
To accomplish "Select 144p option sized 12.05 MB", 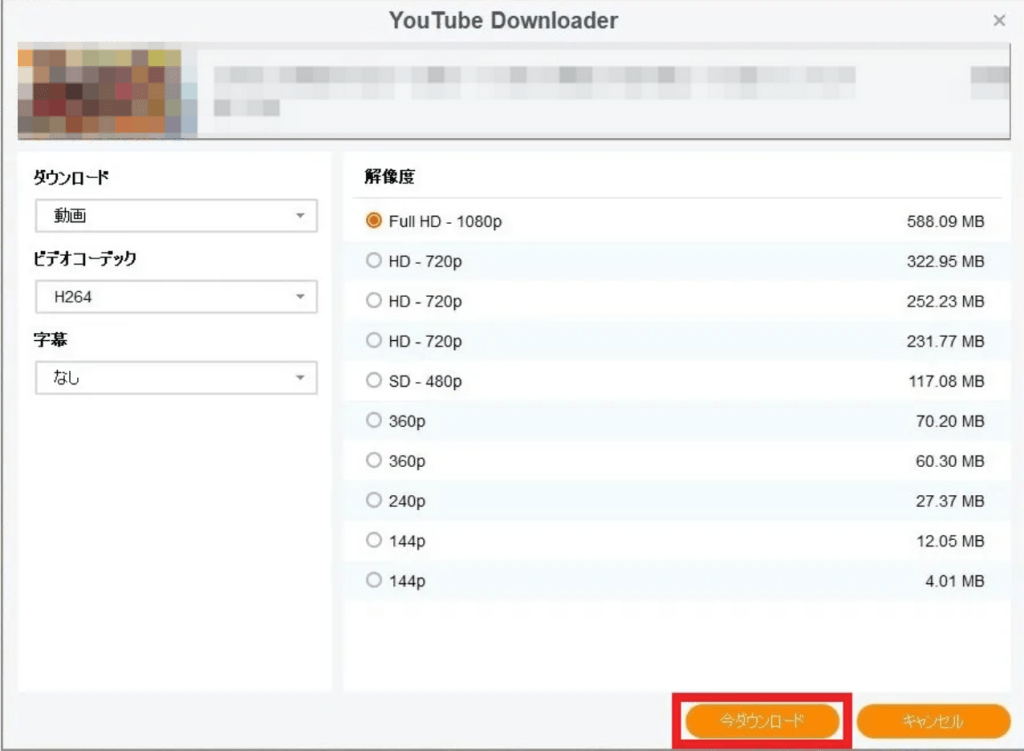I will pos(374,540).
